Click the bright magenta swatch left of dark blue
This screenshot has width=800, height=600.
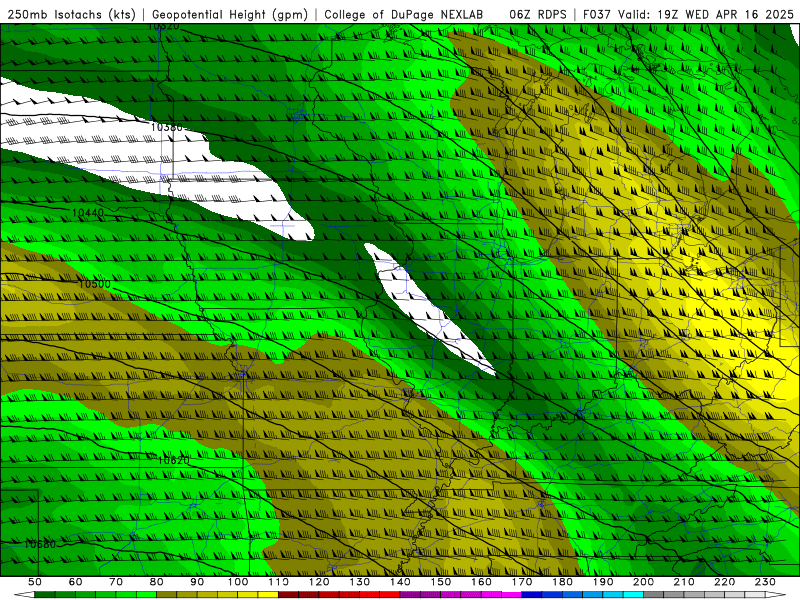511,594
